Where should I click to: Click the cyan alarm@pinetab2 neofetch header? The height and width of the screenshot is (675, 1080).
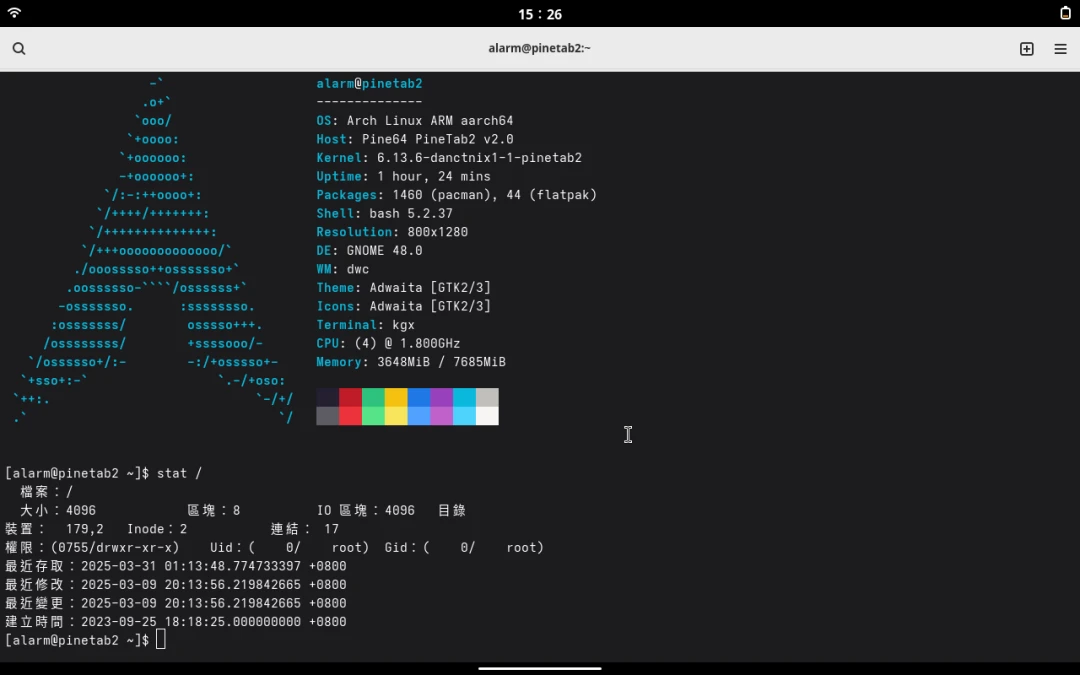pyautogui.click(x=369, y=84)
